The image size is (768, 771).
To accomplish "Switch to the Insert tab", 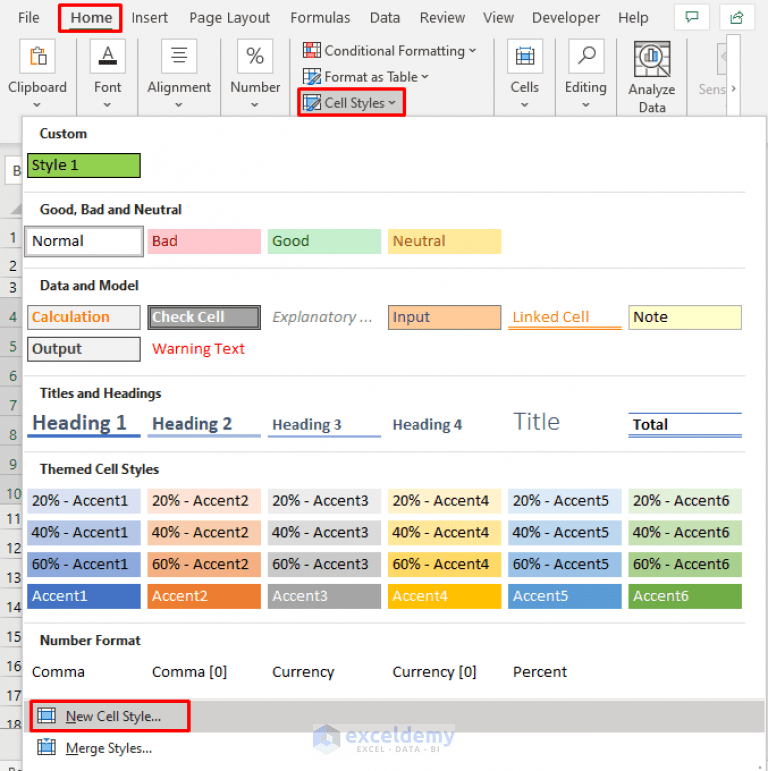I will tap(149, 18).
